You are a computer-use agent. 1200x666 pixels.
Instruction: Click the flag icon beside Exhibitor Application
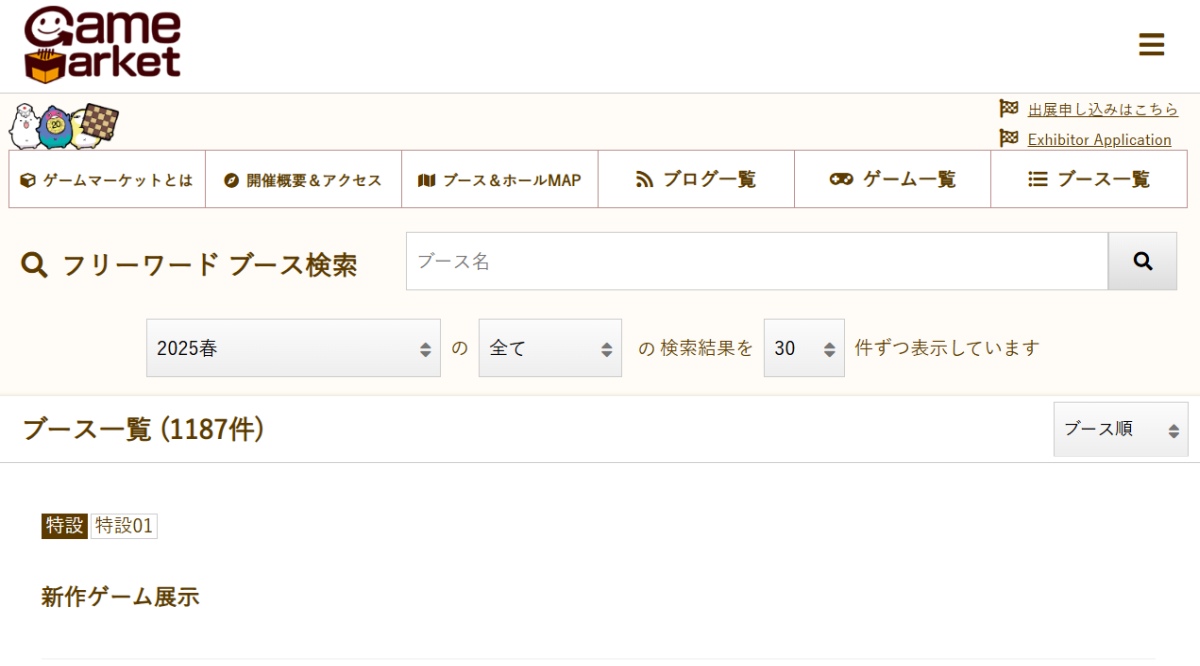tap(1008, 139)
